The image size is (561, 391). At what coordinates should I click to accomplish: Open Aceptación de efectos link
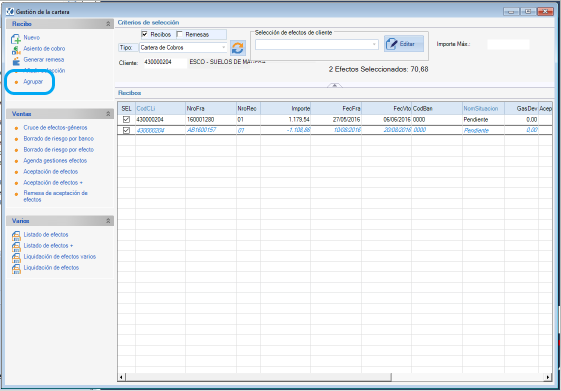(50, 172)
